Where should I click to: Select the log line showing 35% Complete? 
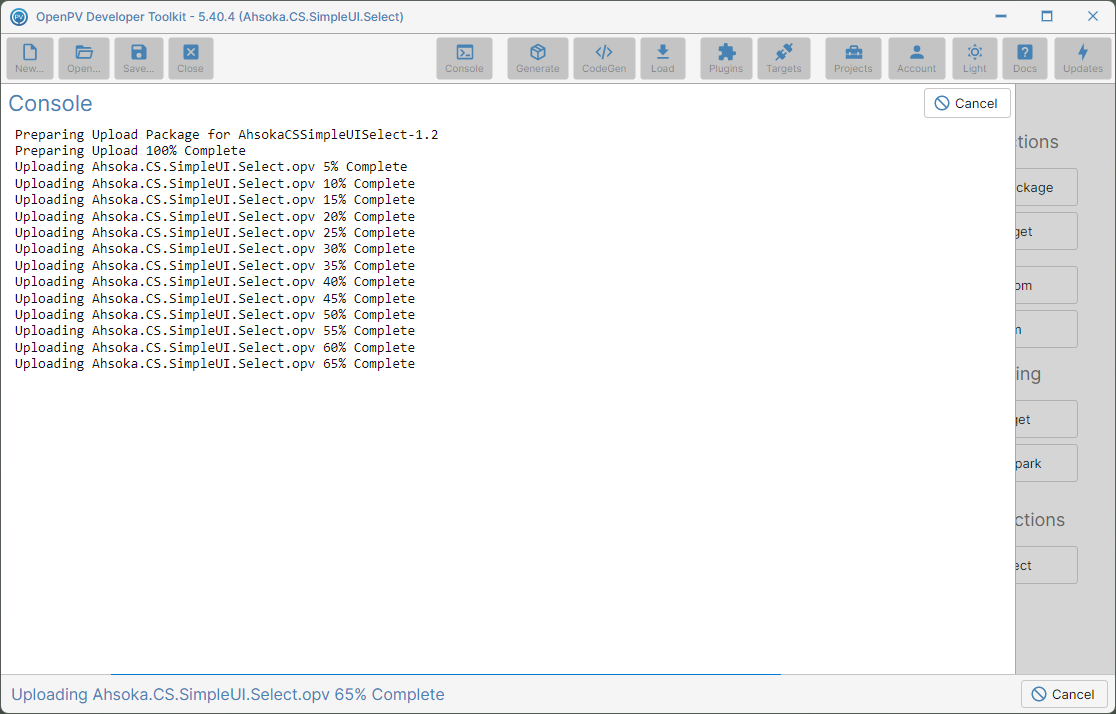[215, 266]
